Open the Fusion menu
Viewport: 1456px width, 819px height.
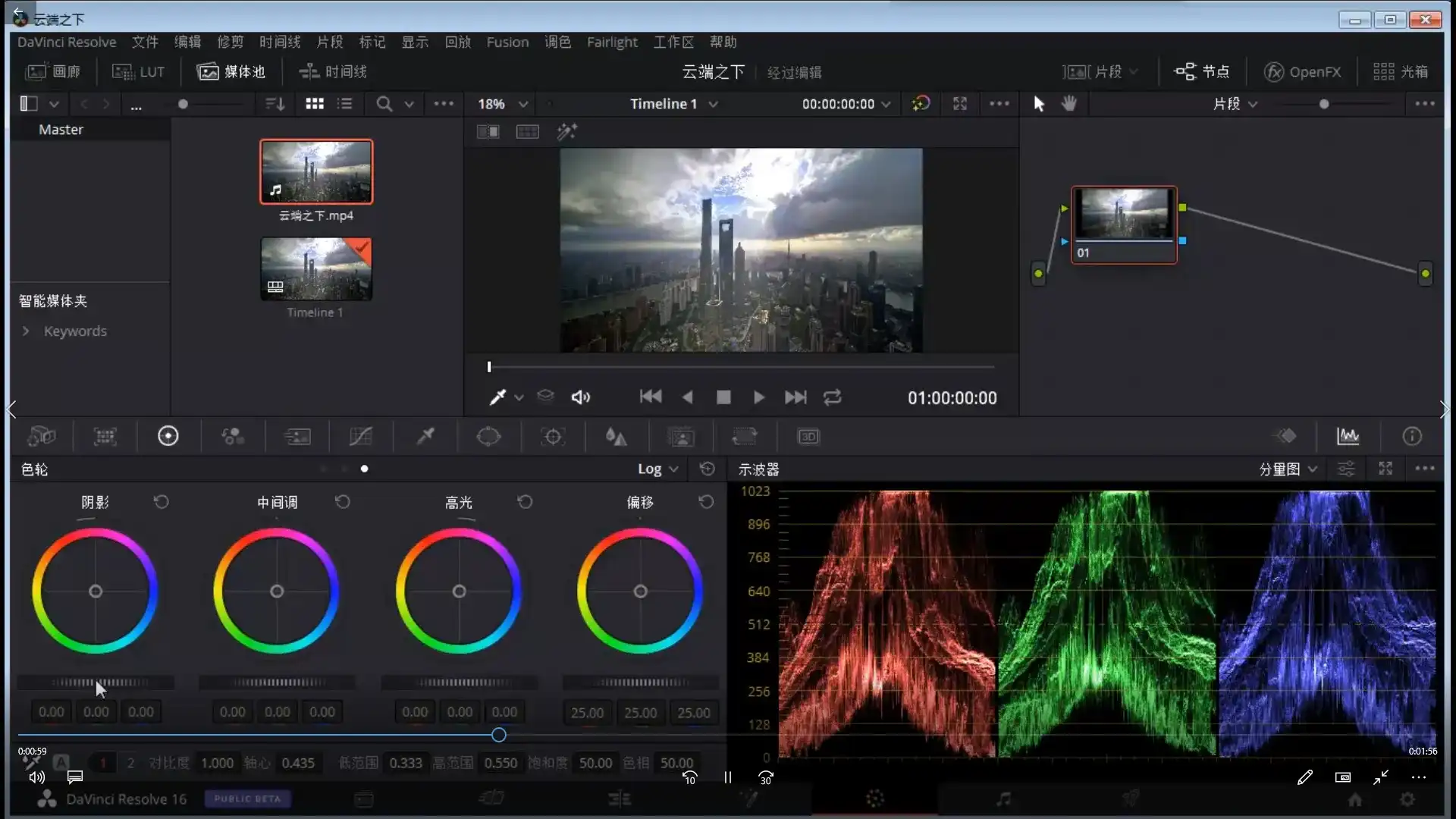507,42
